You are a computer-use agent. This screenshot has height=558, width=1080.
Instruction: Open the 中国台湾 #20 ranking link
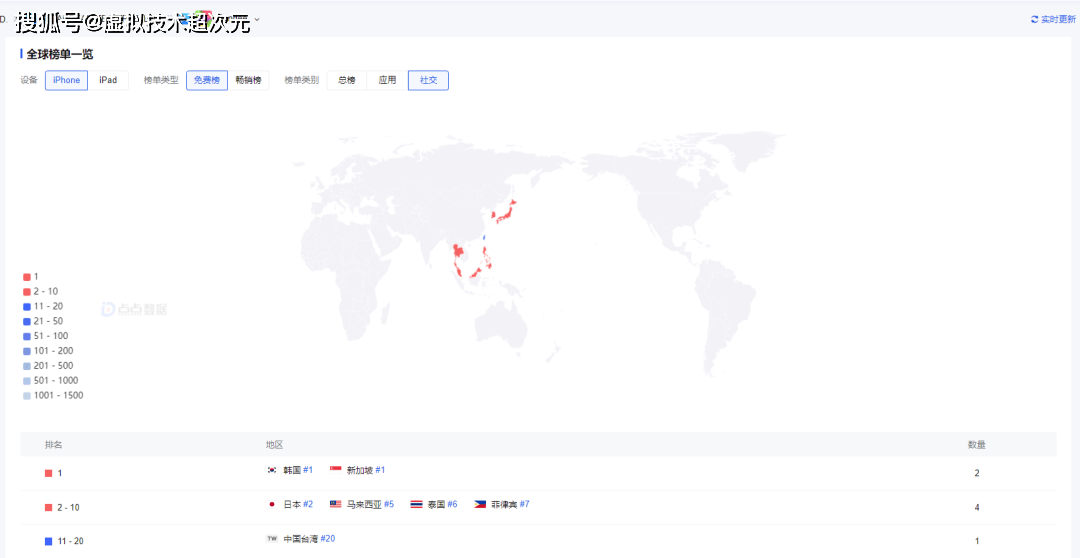[x=328, y=539]
